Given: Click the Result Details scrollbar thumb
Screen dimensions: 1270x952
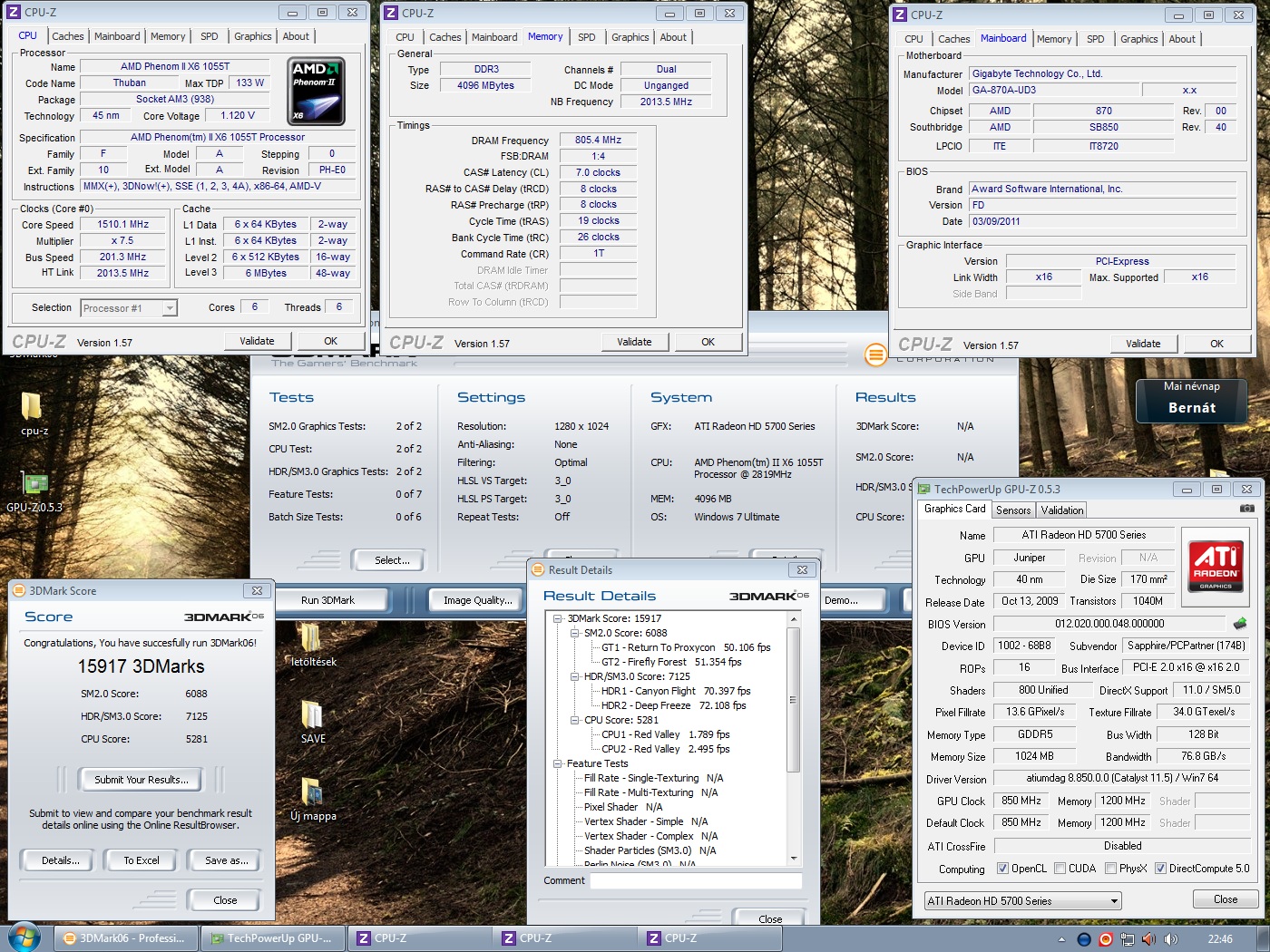Looking at the screenshot, I should (x=793, y=699).
